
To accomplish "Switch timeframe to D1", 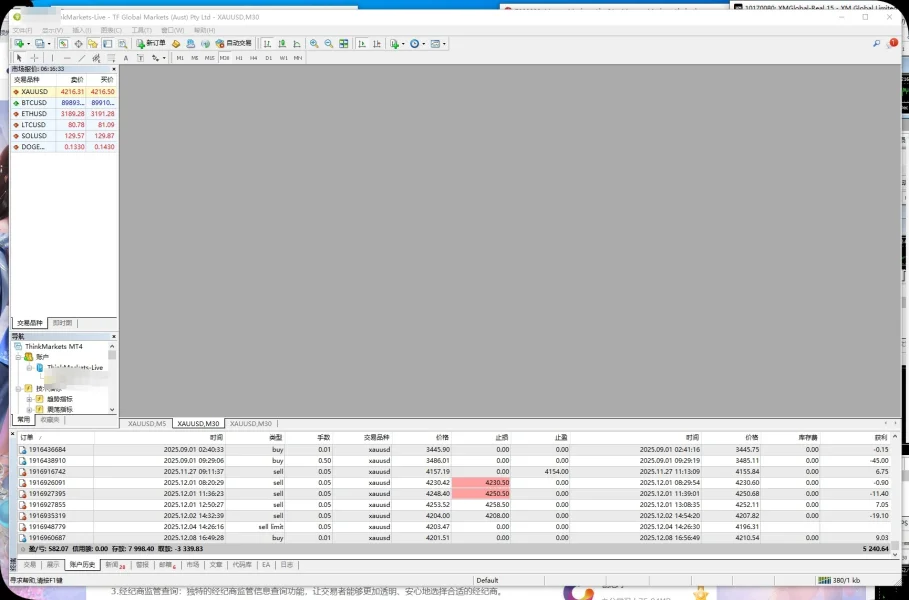I will pos(268,58).
